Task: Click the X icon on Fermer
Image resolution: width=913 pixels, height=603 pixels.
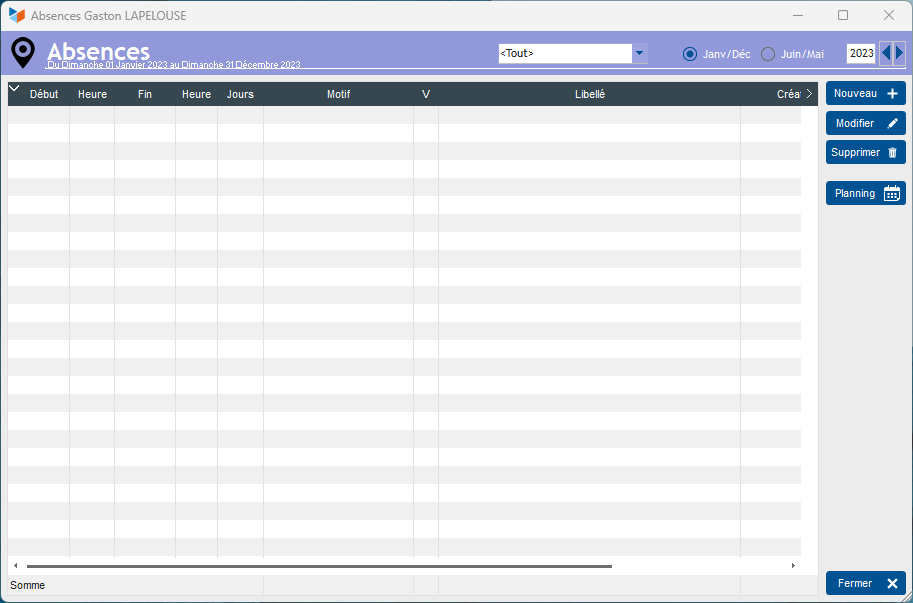Action: click(x=892, y=583)
